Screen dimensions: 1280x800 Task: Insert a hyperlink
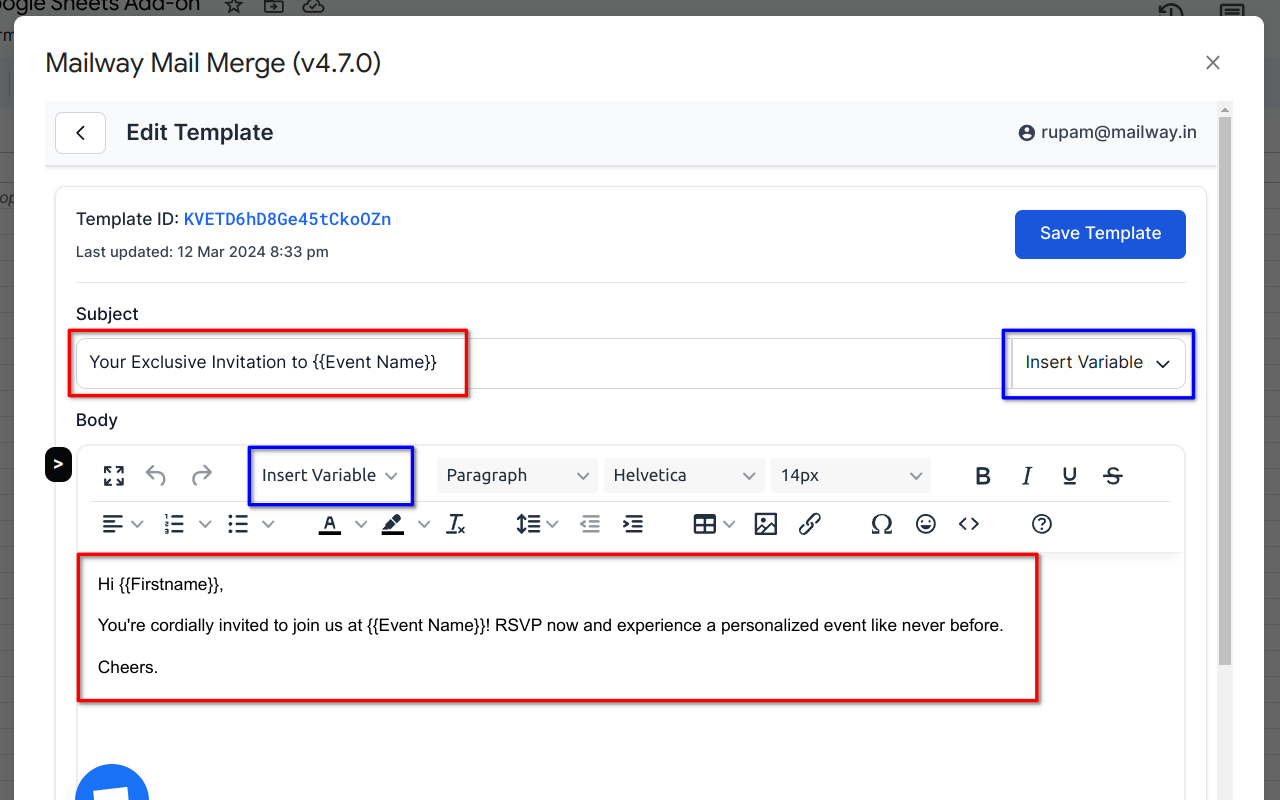tap(810, 524)
